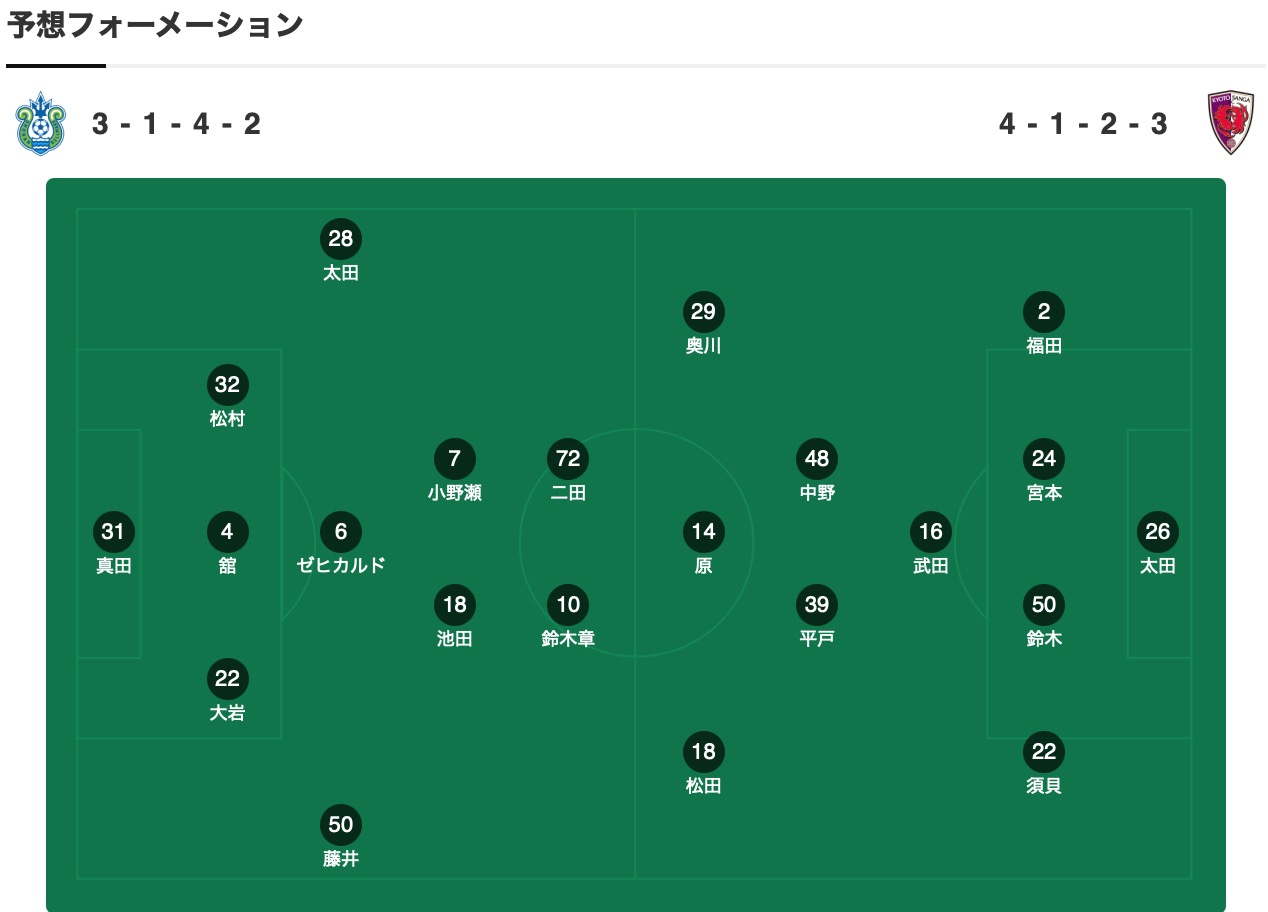Screen dimensions: 1268x912
Task: Click the player name 藤井
Action: coord(341,859)
